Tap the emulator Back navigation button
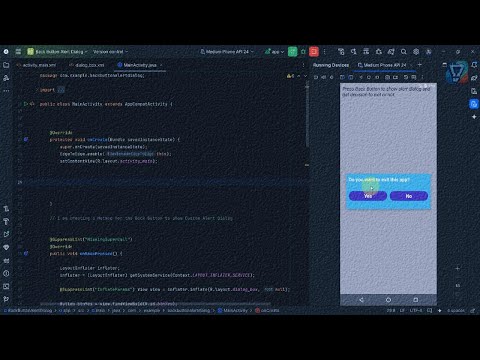480x360 pixels. pos(361,300)
